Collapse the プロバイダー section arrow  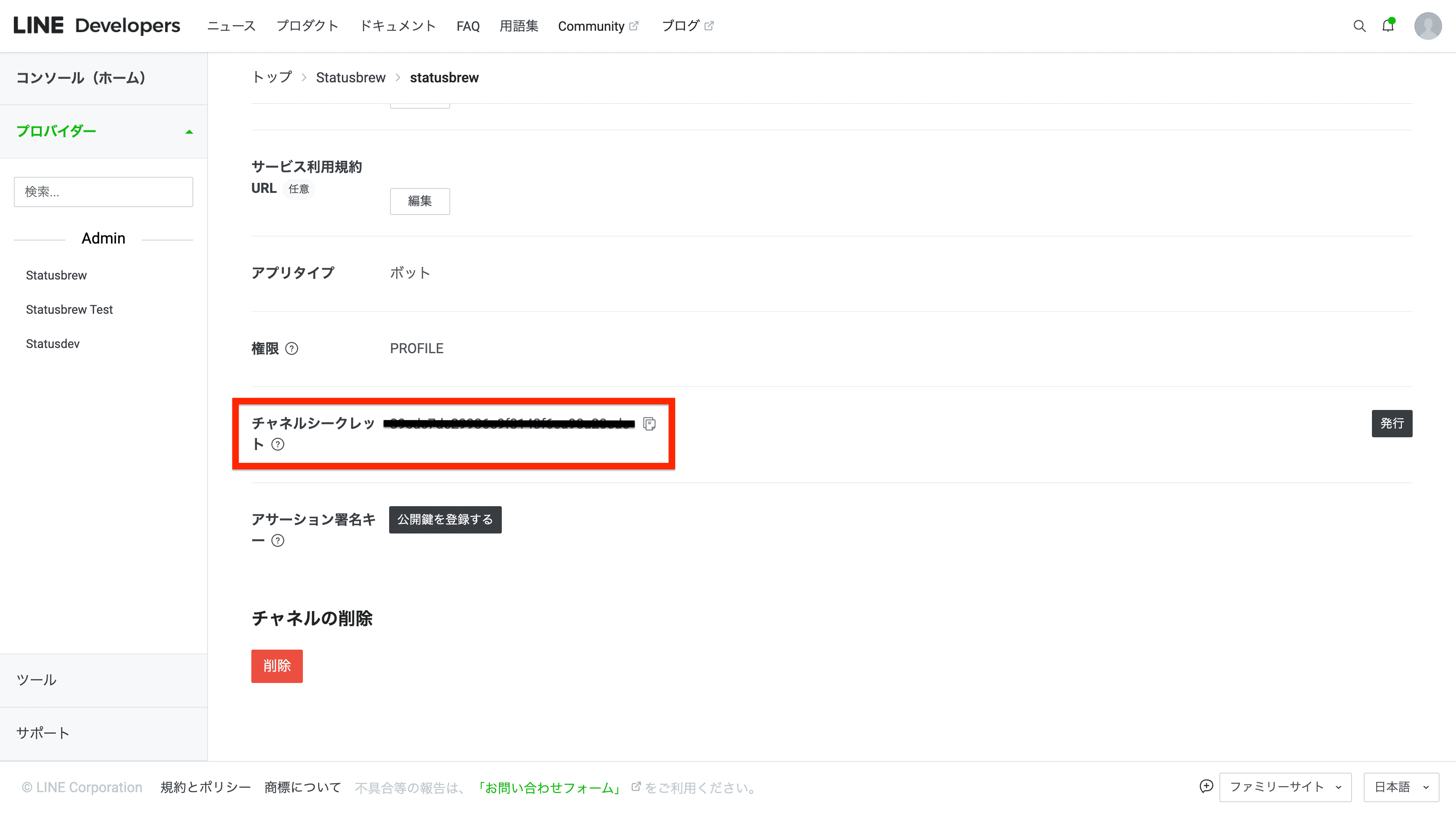tap(189, 132)
